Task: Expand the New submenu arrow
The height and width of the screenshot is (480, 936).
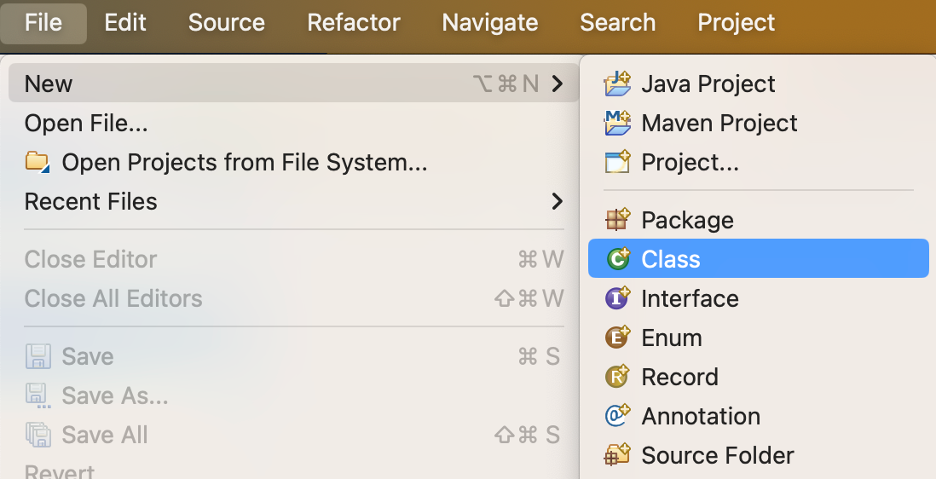Action: [x=557, y=84]
